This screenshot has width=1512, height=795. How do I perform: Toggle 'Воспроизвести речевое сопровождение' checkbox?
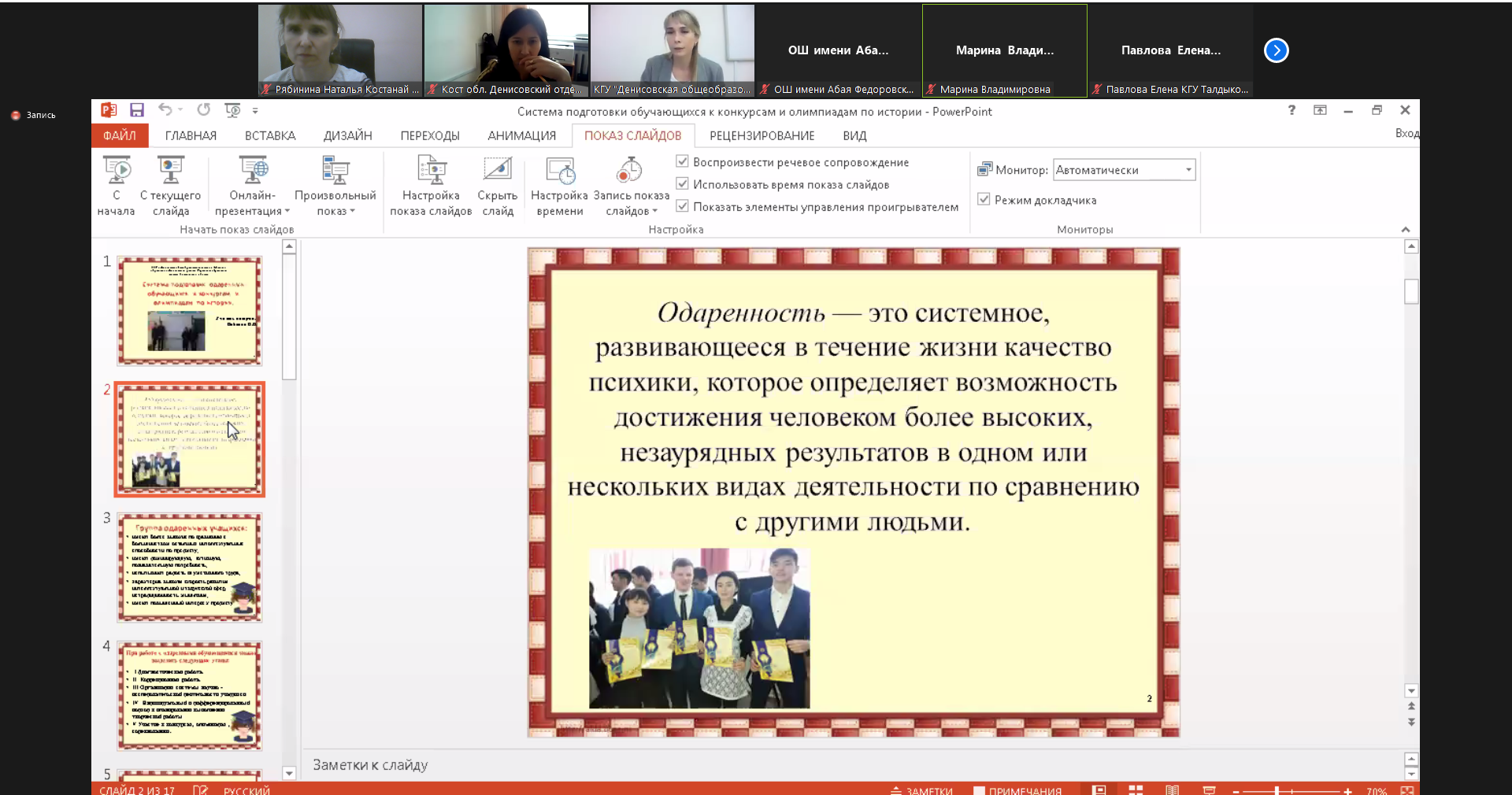coord(683,161)
